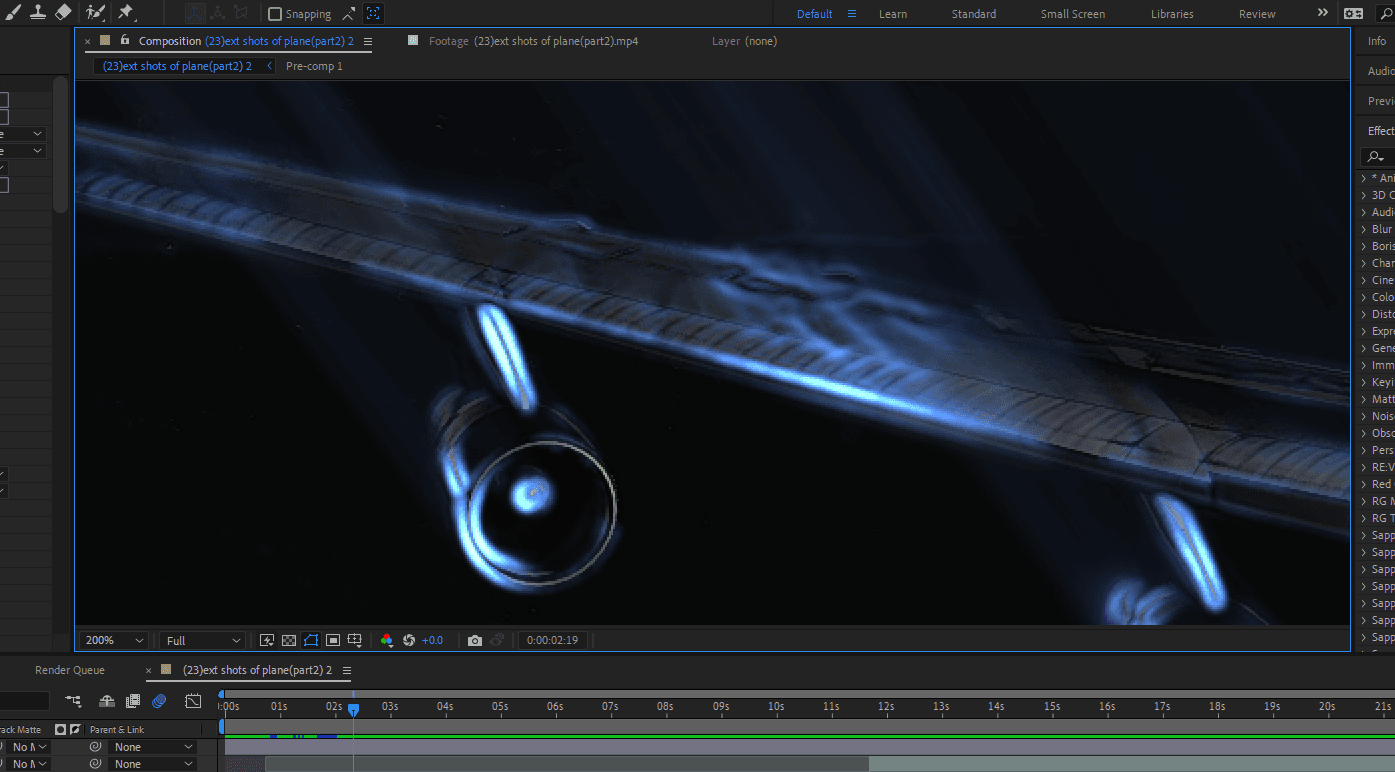Click the 10s mark on the time ruler
The image size is (1395, 772).
[x=776, y=706]
